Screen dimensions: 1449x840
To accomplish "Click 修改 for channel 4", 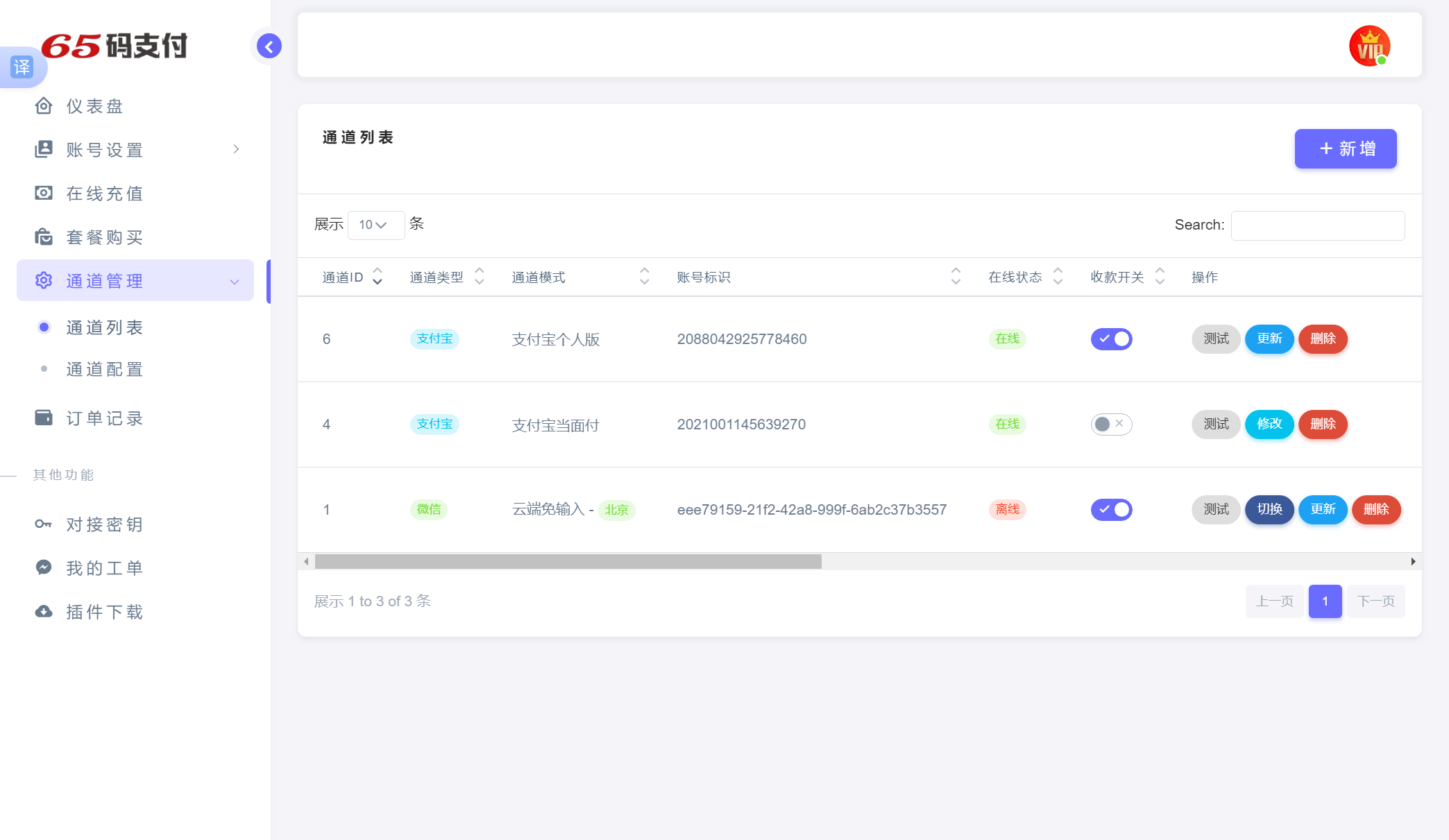I will (1269, 424).
